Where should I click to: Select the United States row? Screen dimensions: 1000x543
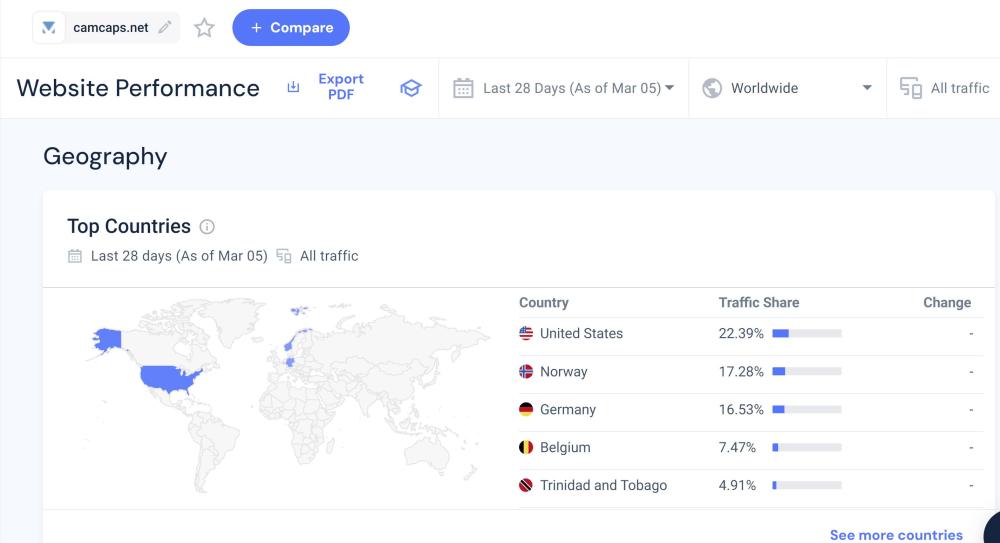pos(581,333)
